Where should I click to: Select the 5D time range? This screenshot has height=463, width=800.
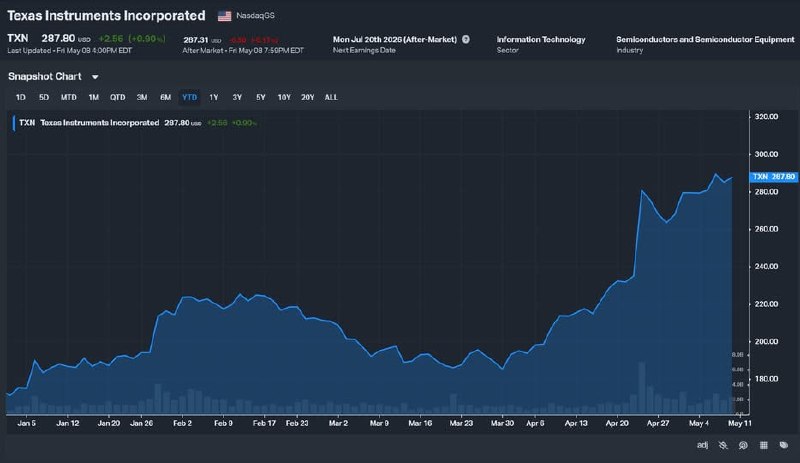coord(44,97)
